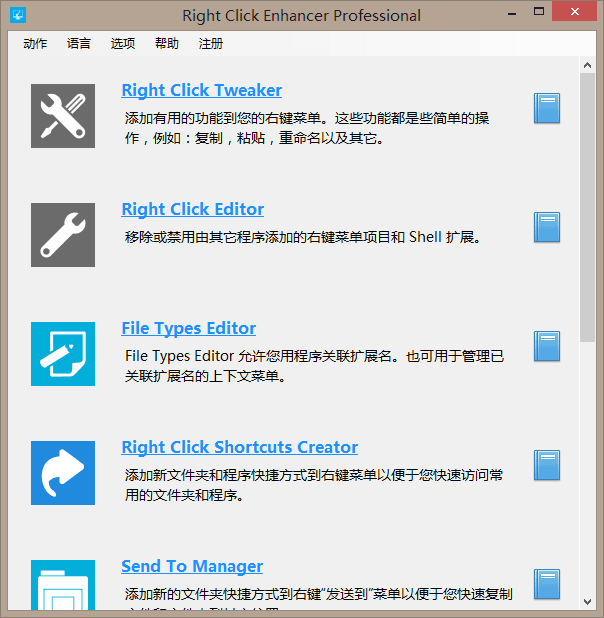This screenshot has height=618, width=604.
Task: Open the 注册 menu
Action: pos(211,43)
